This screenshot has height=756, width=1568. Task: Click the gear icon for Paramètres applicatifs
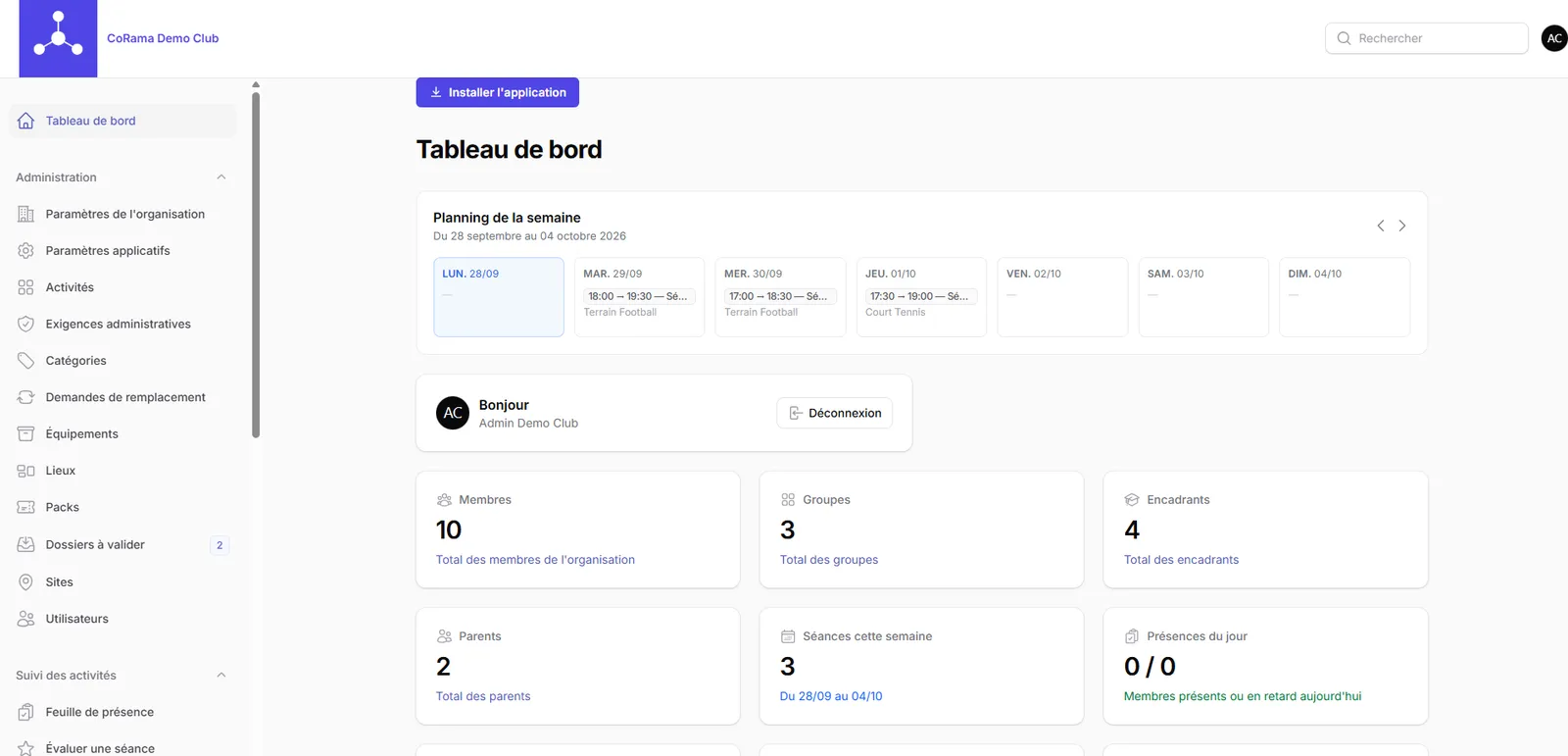(x=25, y=250)
